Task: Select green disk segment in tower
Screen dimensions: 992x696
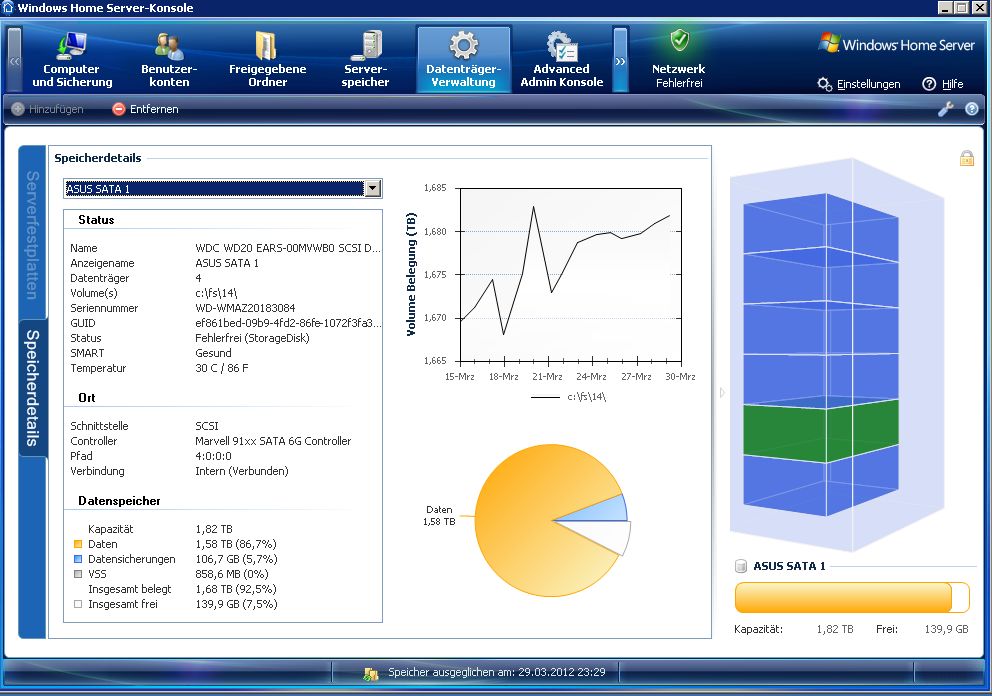Action: tap(821, 432)
